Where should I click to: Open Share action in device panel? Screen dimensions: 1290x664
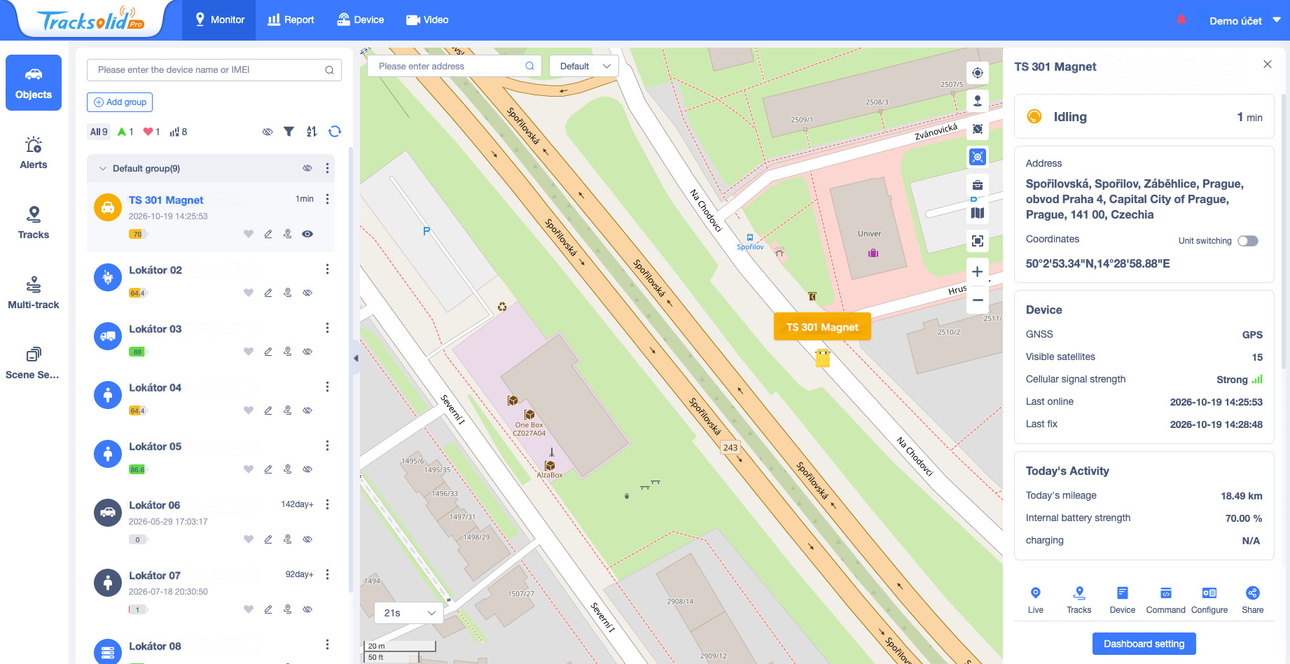pos(1253,600)
